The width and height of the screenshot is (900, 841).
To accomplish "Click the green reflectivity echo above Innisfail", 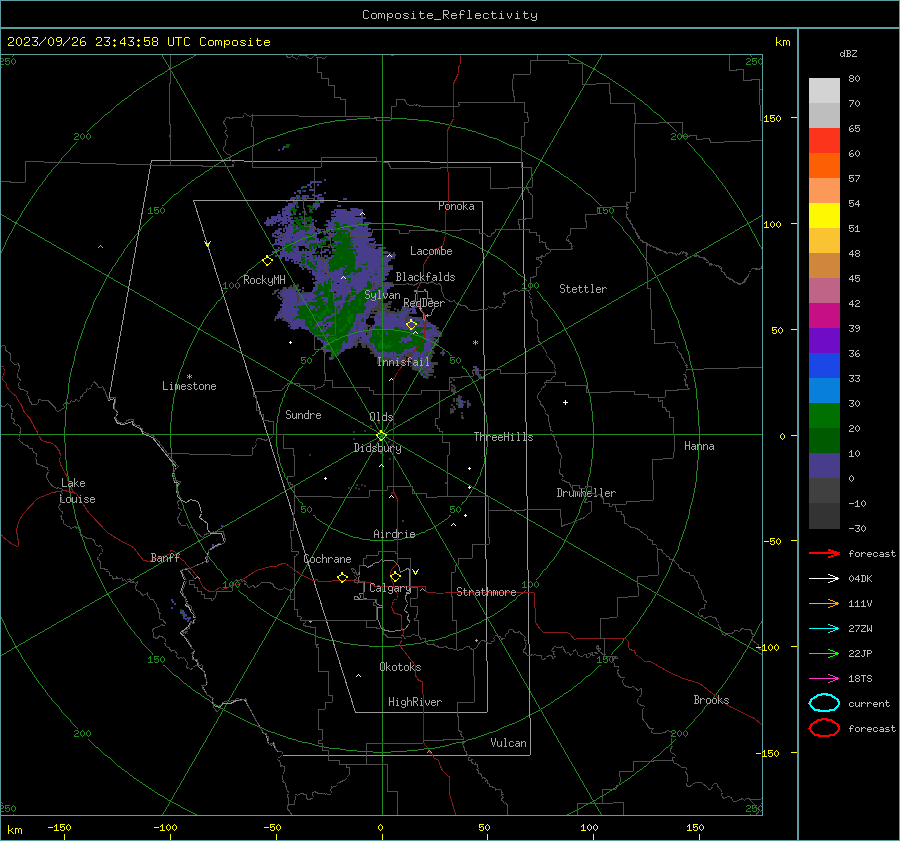I will pos(396,340).
